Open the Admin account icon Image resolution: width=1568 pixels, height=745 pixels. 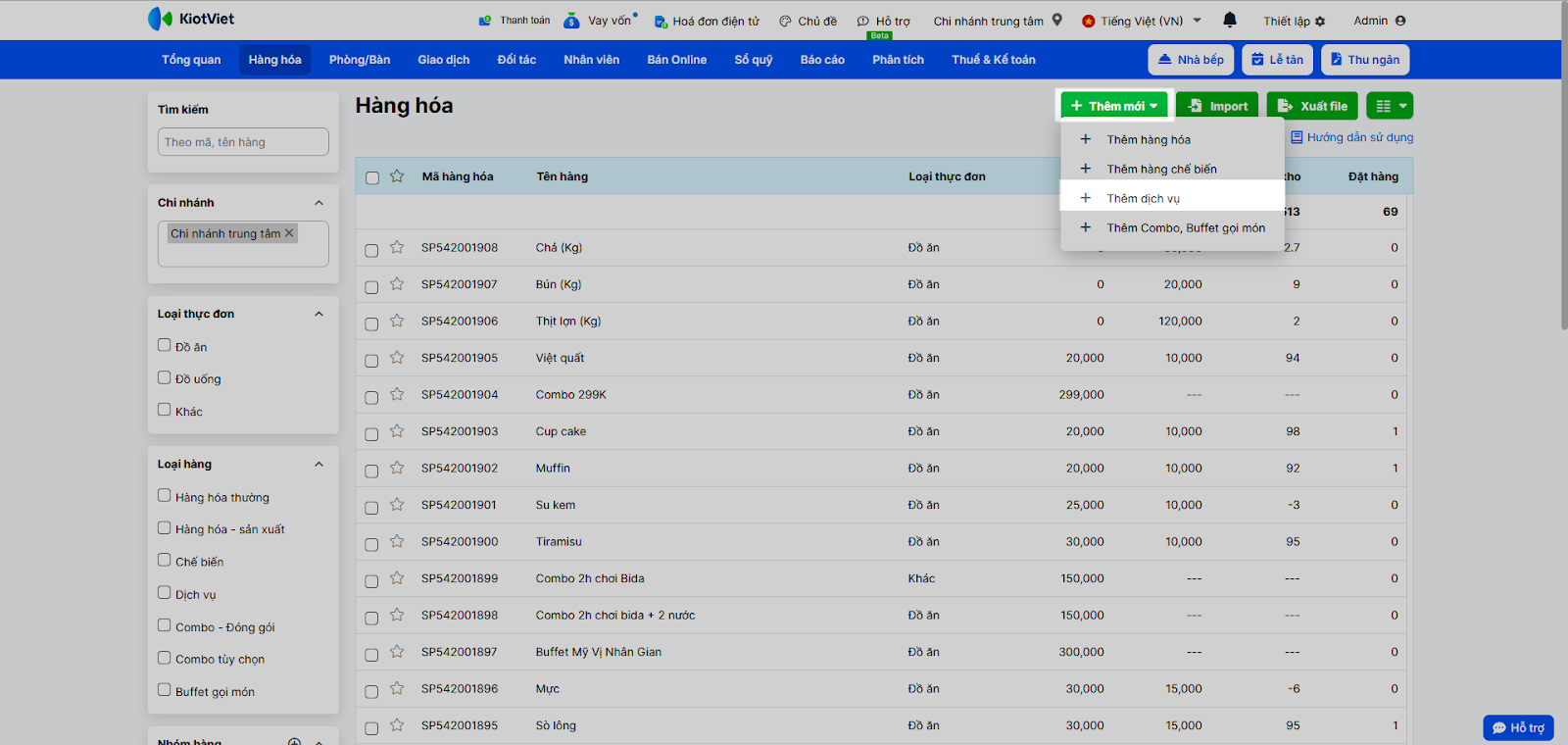pos(1400,21)
